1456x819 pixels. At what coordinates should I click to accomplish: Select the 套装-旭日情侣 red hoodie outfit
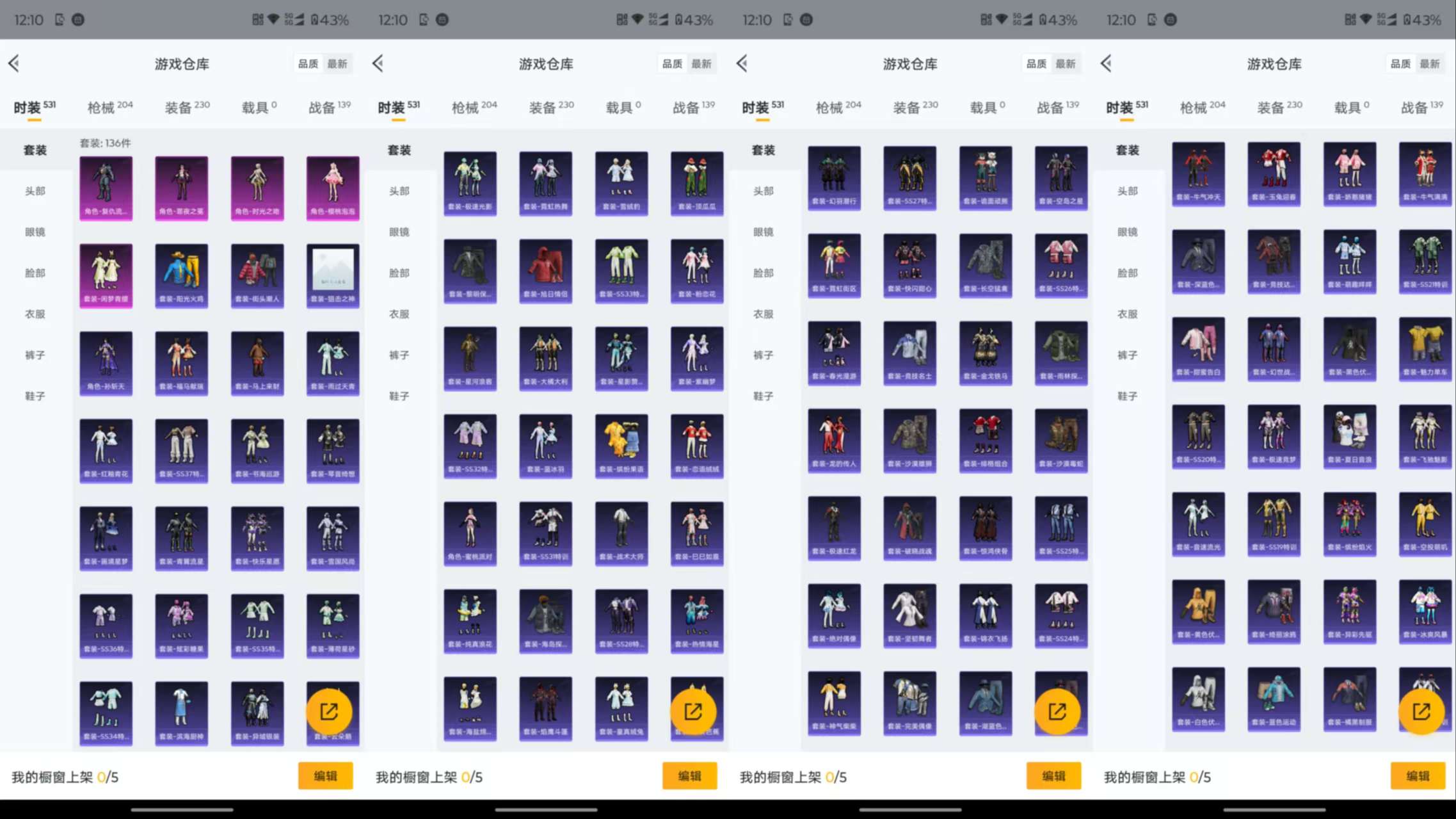point(545,270)
